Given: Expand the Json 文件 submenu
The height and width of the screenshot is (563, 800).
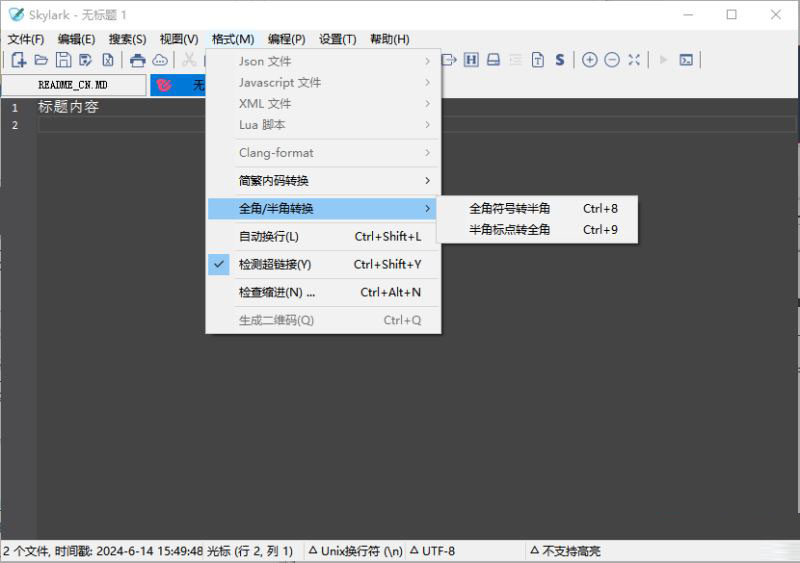Looking at the screenshot, I should 323,61.
